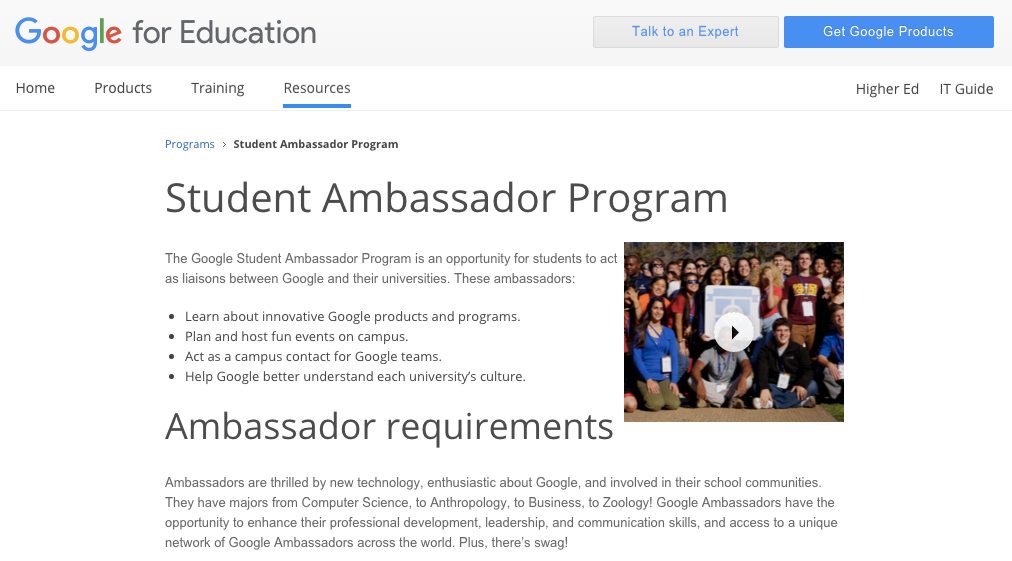Screen dimensions: 1012x561
Task: Click the 'Help Google better understand' bullet
Action: pos(355,376)
